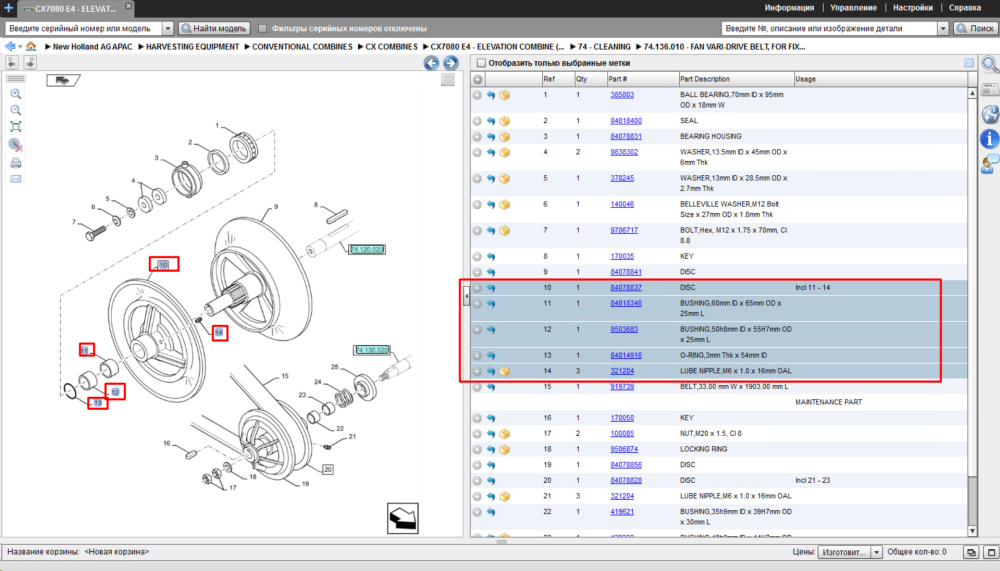1000x571 pixels.
Task: Open the Справка menu
Action: tap(964, 8)
